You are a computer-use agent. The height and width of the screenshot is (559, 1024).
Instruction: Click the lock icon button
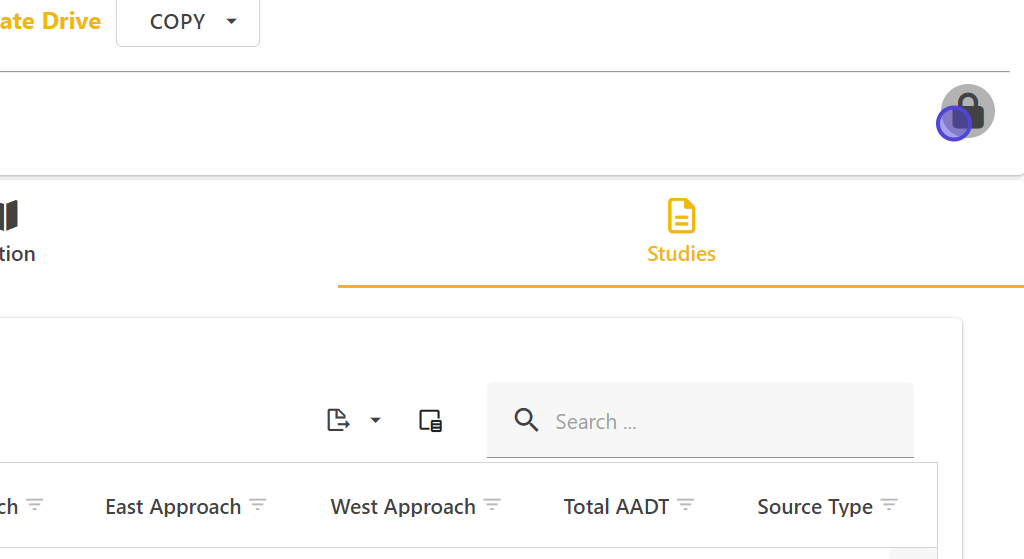(x=967, y=110)
